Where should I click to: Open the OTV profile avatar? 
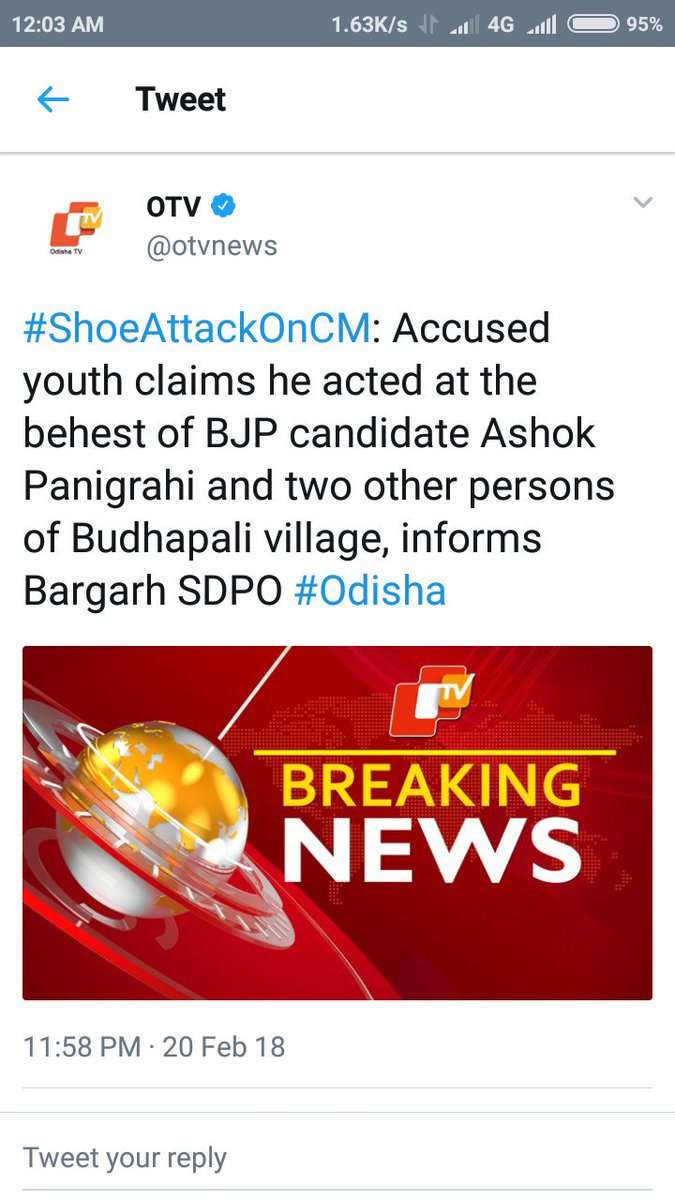click(77, 228)
